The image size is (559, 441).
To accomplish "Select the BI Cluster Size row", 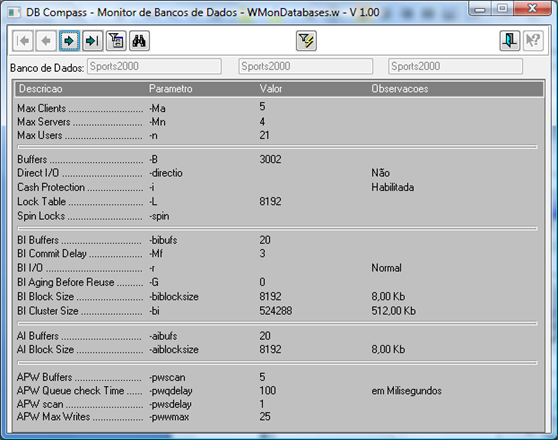I will point(278,311).
